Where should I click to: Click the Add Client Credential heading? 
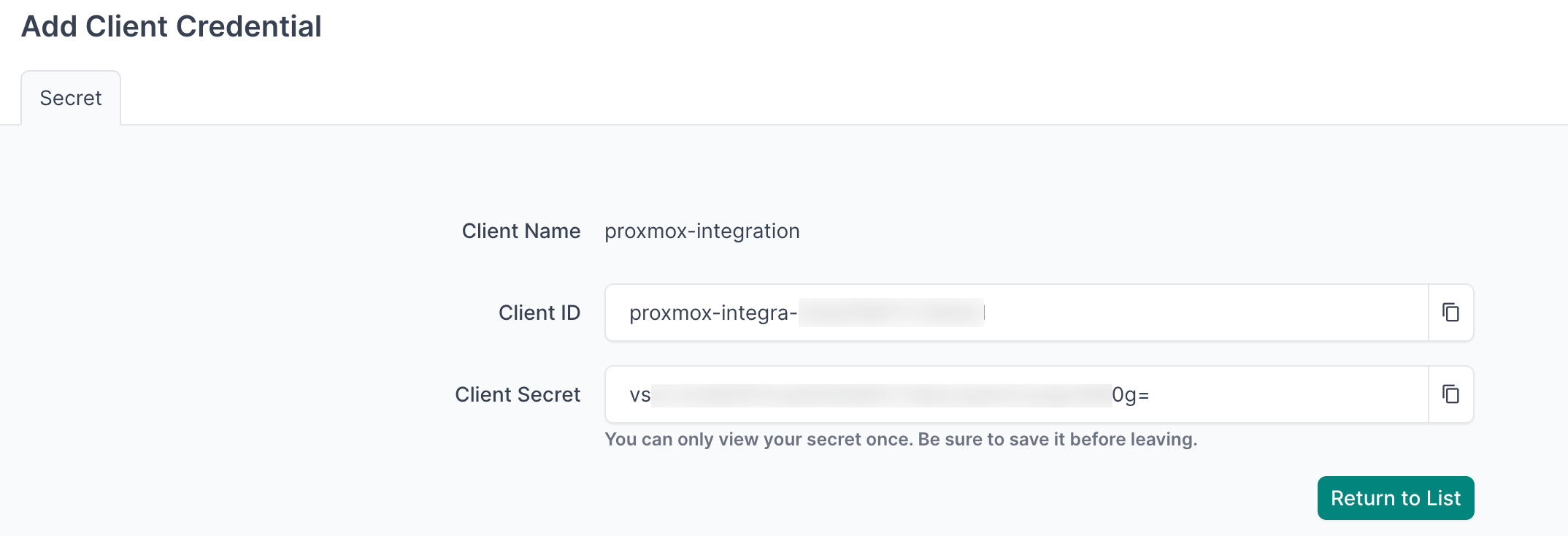click(172, 26)
